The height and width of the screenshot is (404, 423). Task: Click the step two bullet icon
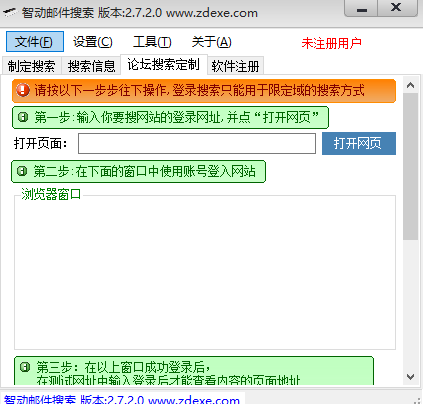click(x=22, y=171)
